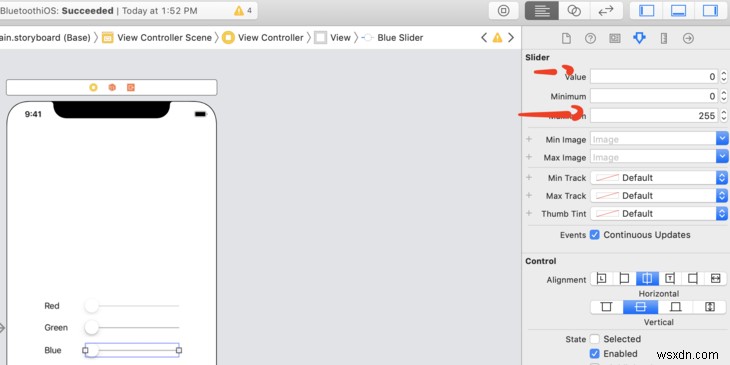Click the Minimum field stepper
Viewport: 730px width, 365px height.
coord(724,96)
